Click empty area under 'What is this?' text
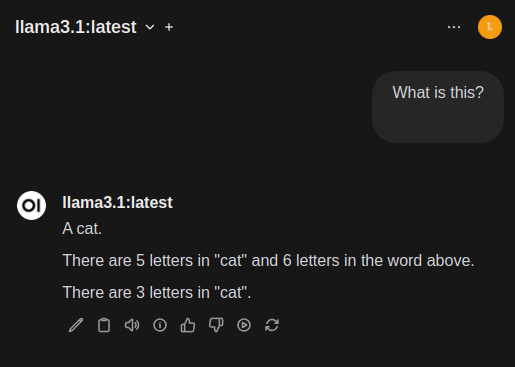Viewport: 515px width, 367px height. point(438,122)
